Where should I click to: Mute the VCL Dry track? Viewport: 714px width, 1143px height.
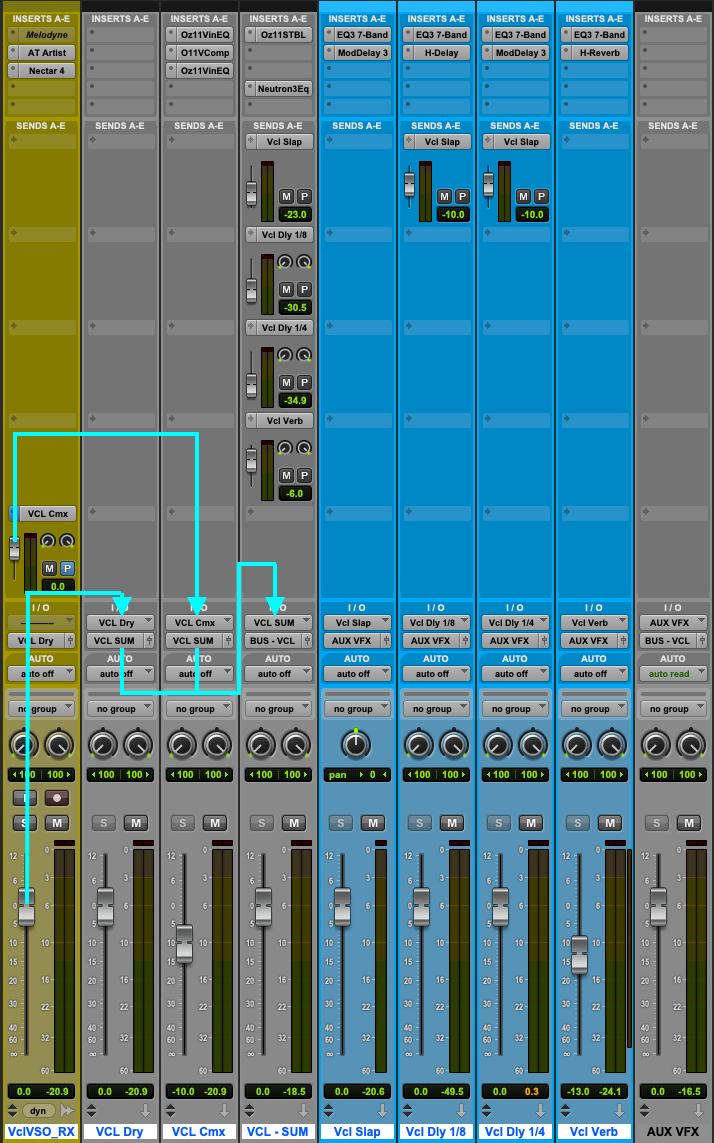point(136,823)
